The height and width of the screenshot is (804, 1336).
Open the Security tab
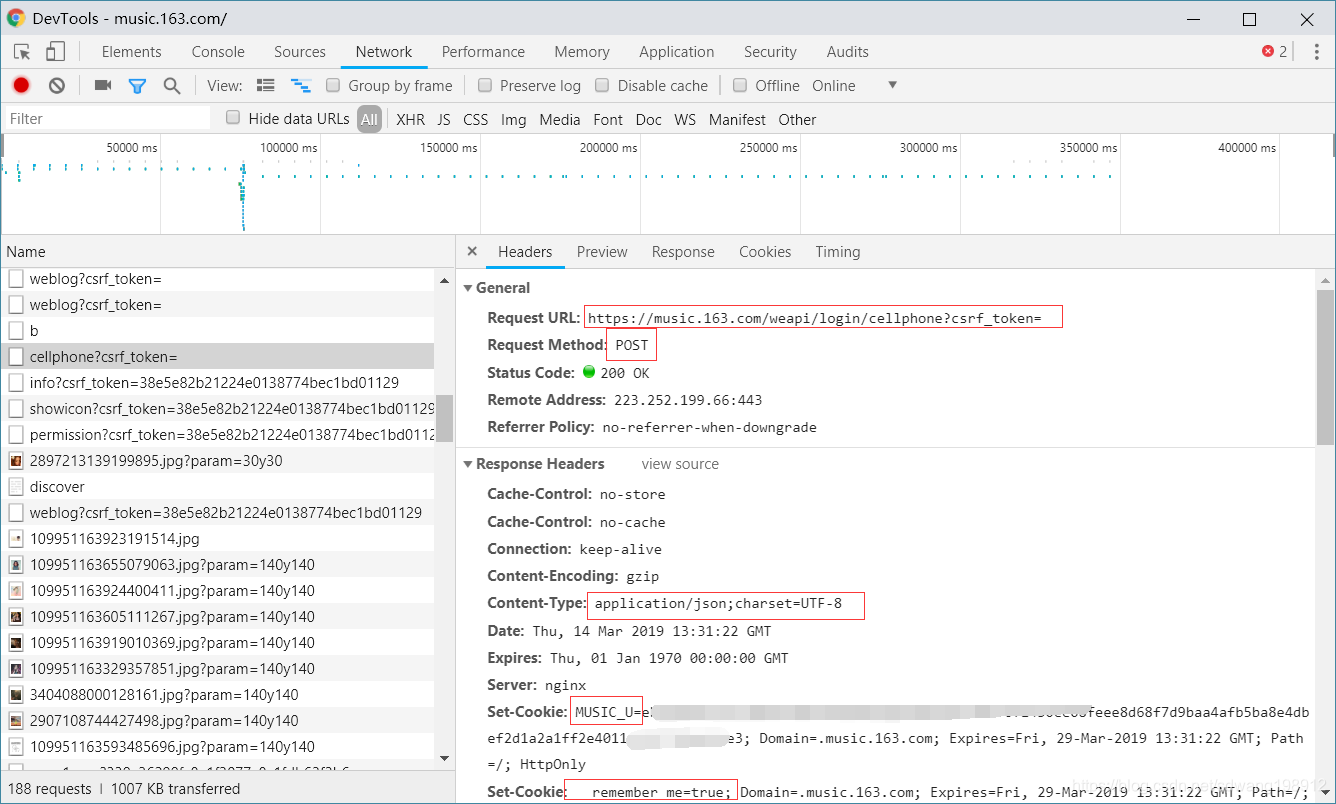[770, 52]
